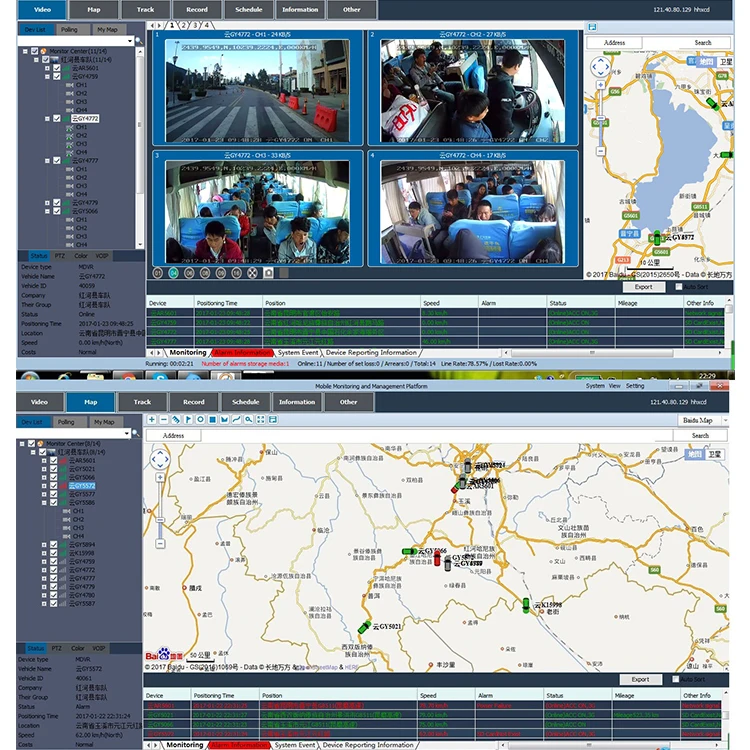
Task: Choose the 16 sixteen-view layout button
Action: [237, 273]
